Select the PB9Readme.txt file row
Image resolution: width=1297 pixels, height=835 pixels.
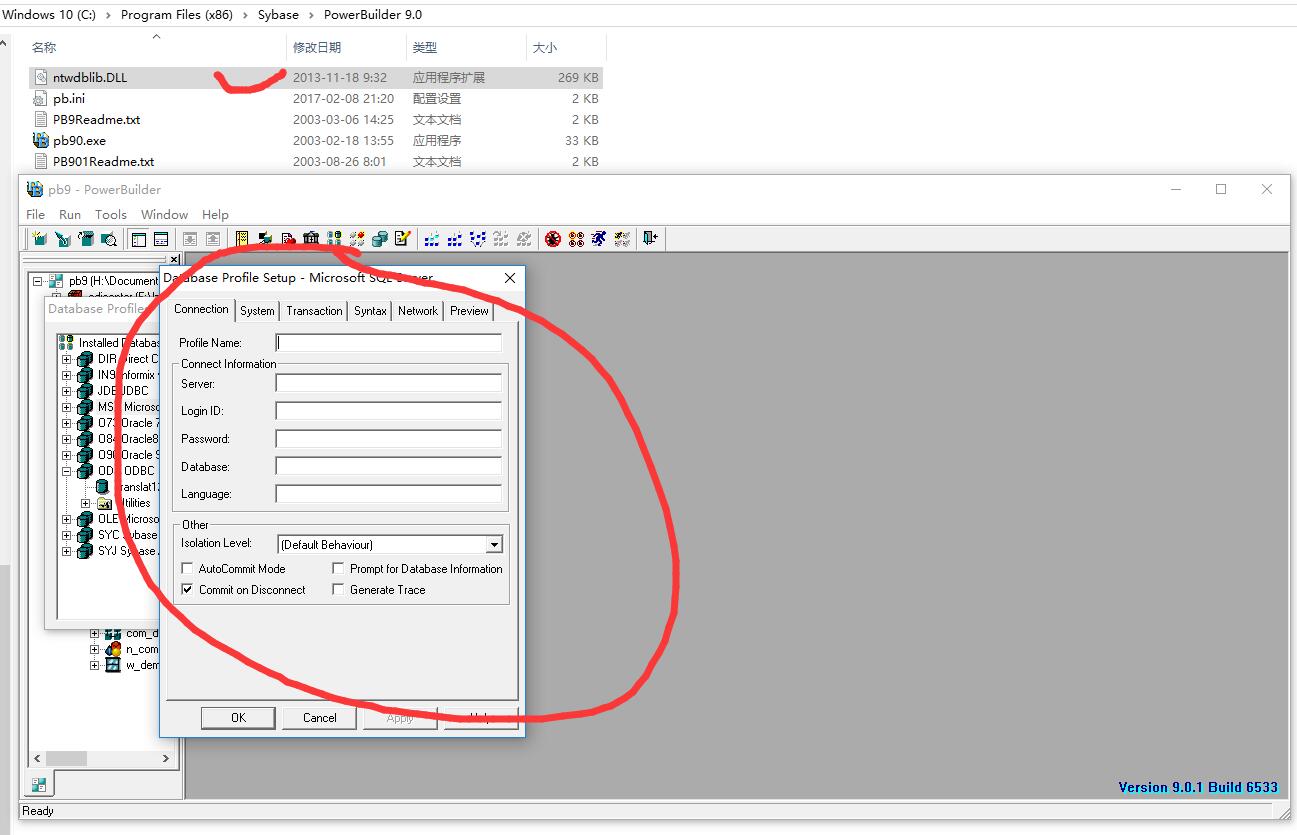click(316, 119)
